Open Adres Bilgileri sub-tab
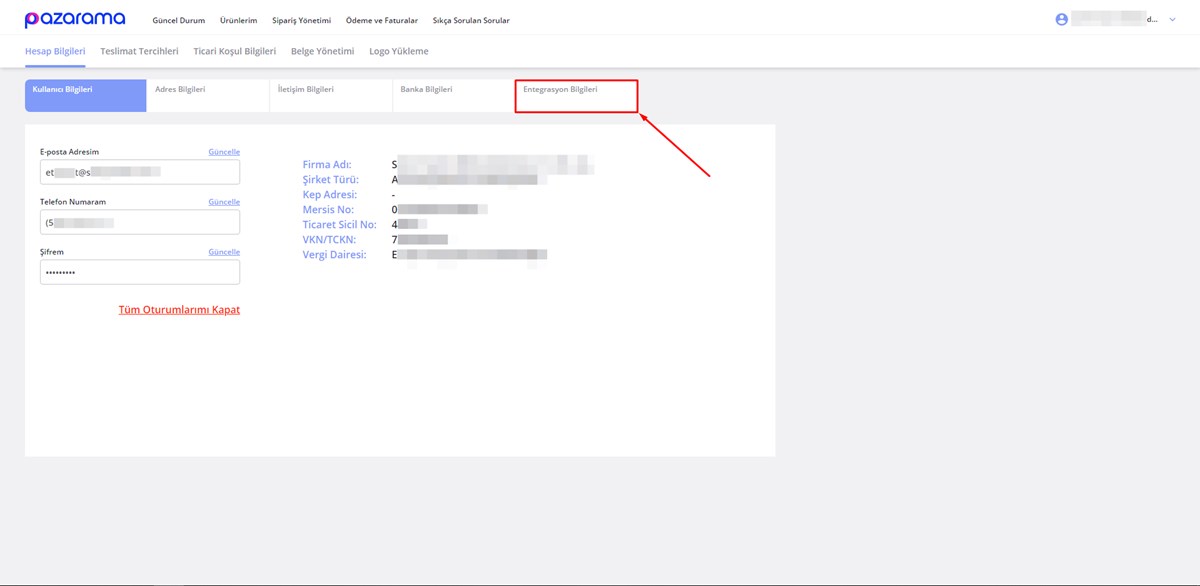 [x=208, y=96]
